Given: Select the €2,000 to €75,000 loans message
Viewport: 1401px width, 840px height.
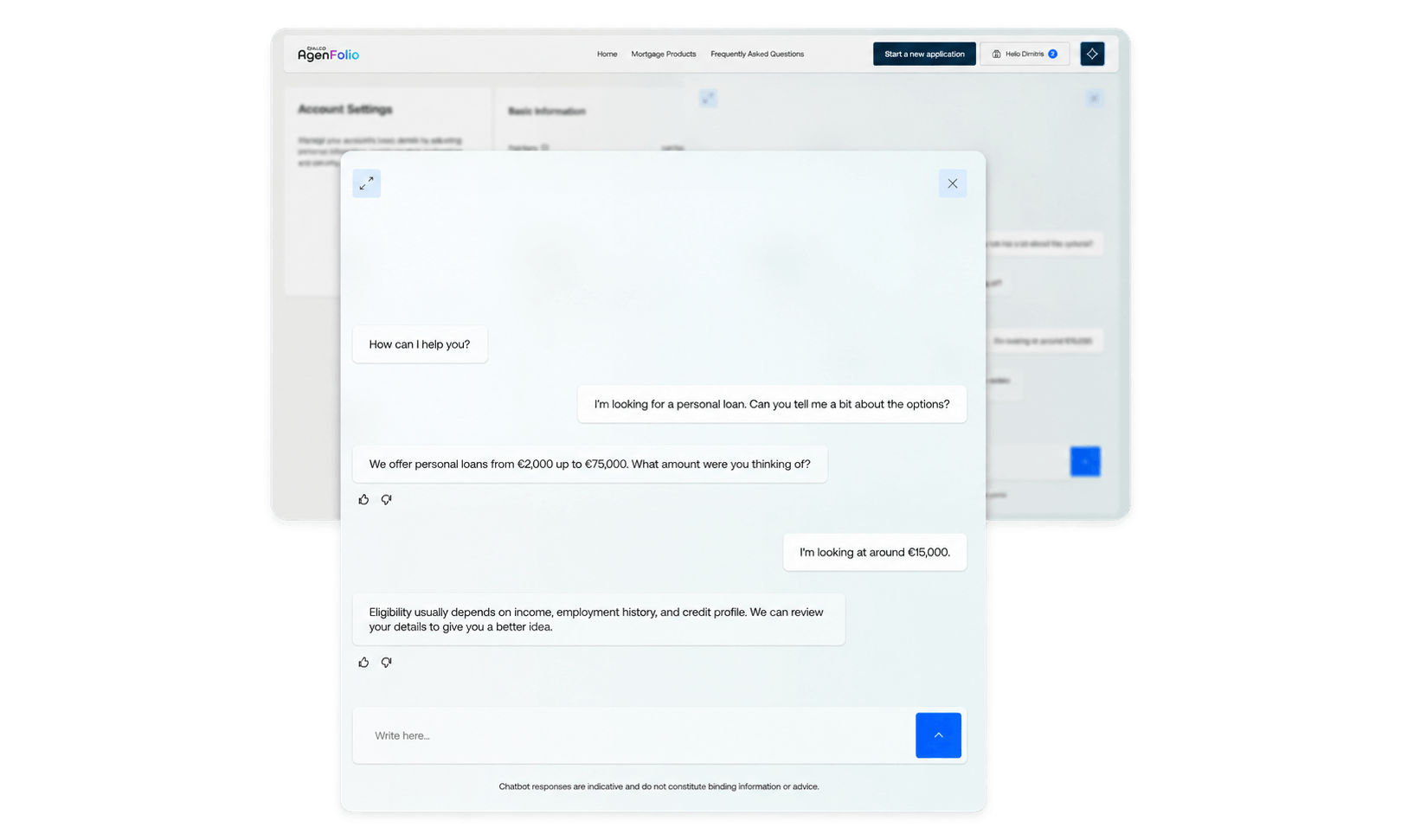Looking at the screenshot, I should [x=590, y=464].
